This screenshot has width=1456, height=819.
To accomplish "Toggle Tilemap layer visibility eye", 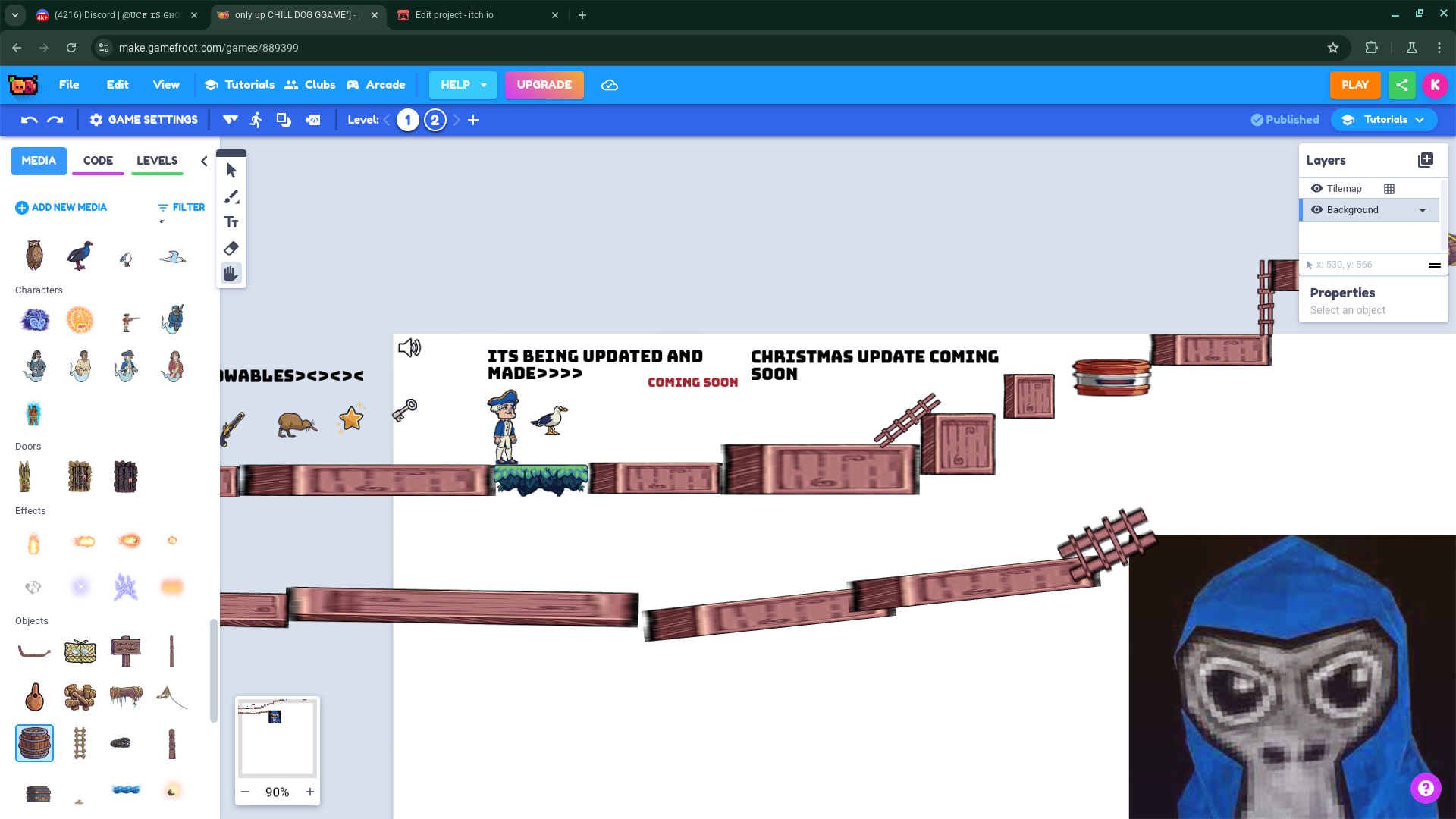I will point(1316,189).
